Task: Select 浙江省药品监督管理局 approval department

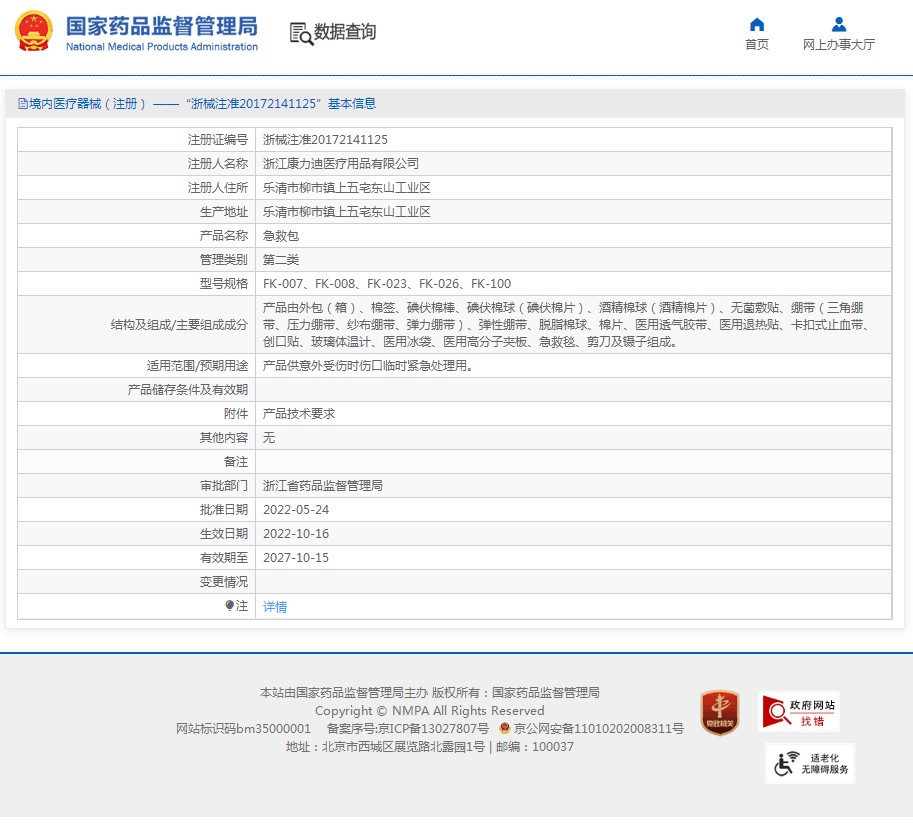Action: click(x=323, y=486)
